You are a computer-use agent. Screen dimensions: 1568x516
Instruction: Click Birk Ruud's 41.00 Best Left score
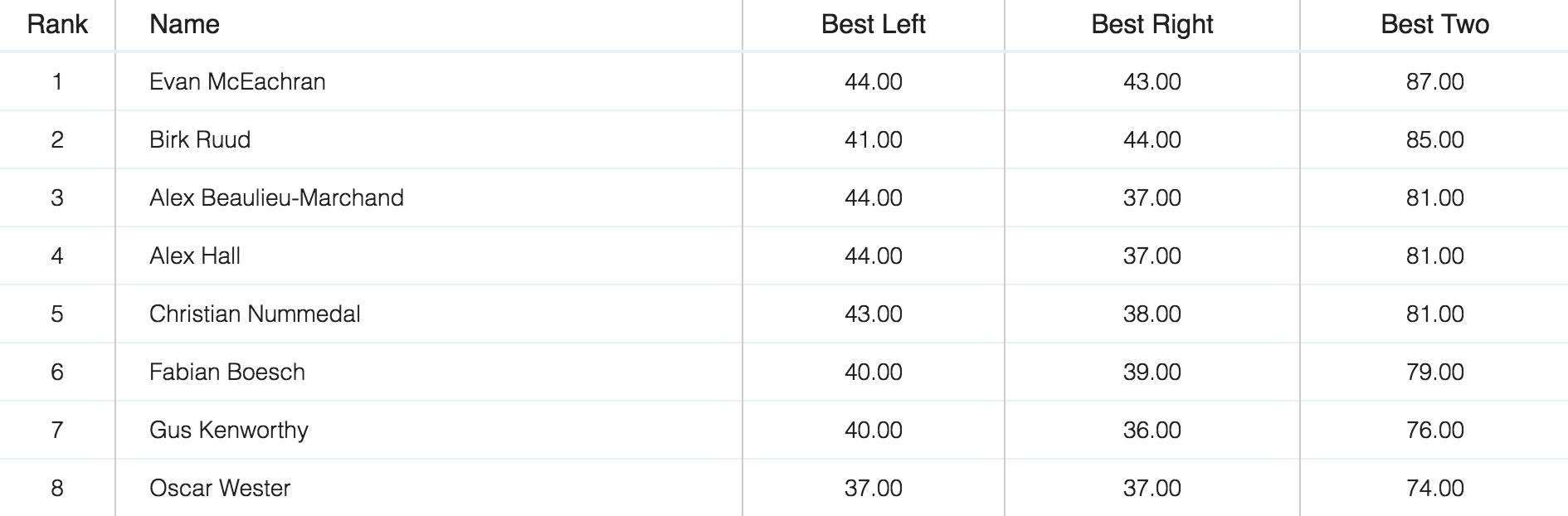pos(873,139)
